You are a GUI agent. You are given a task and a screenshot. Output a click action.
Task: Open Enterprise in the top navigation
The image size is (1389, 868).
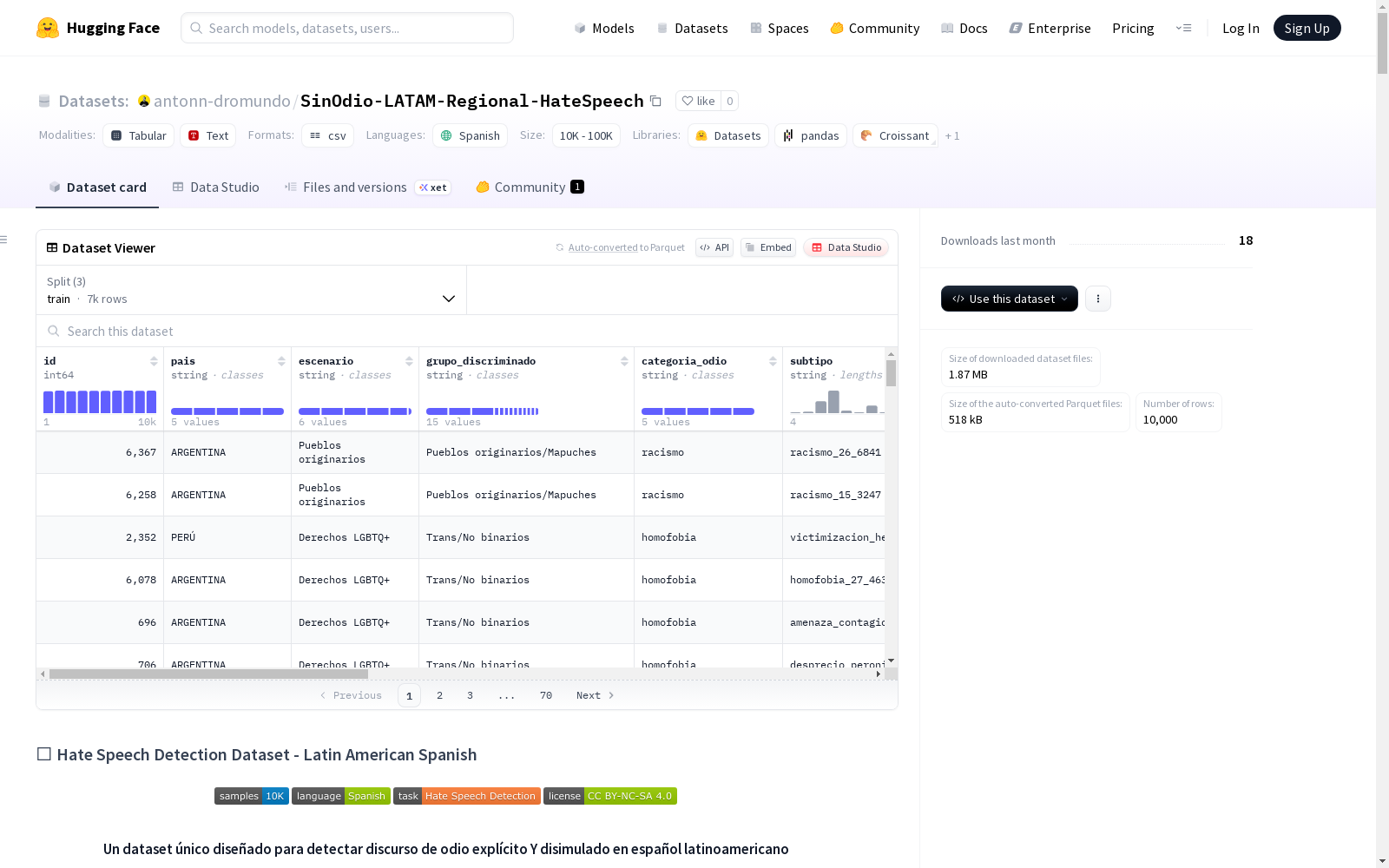[x=1050, y=28]
